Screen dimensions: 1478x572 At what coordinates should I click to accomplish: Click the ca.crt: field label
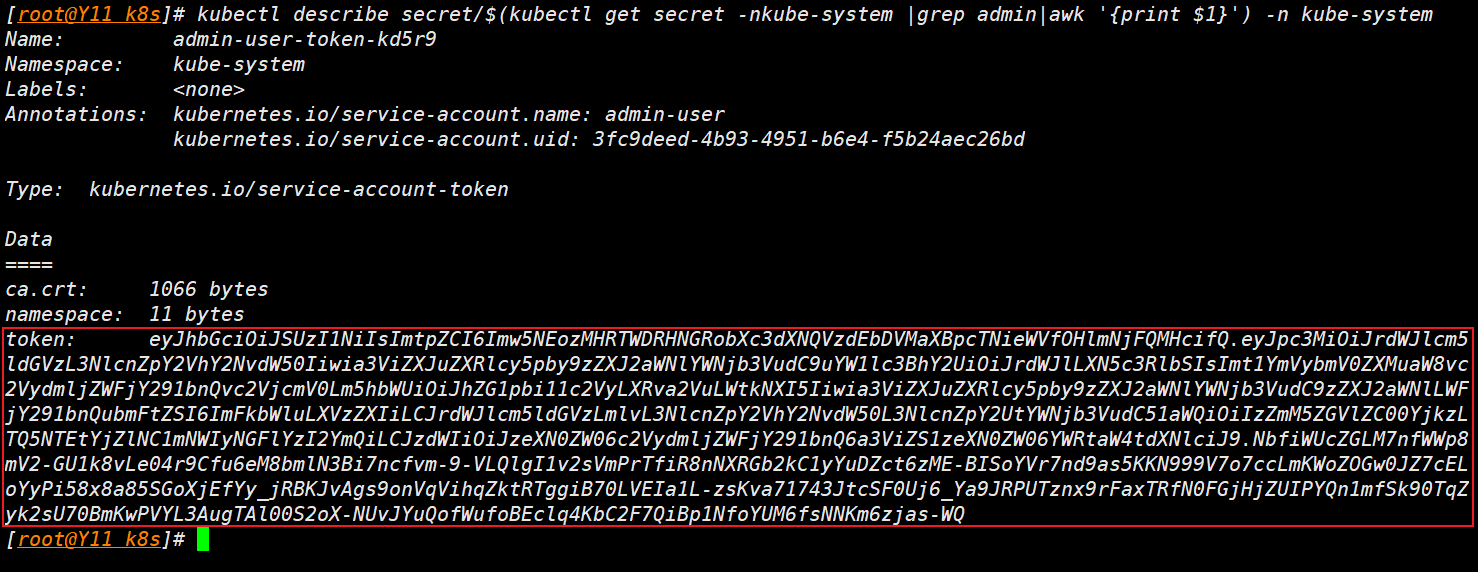coord(46,289)
